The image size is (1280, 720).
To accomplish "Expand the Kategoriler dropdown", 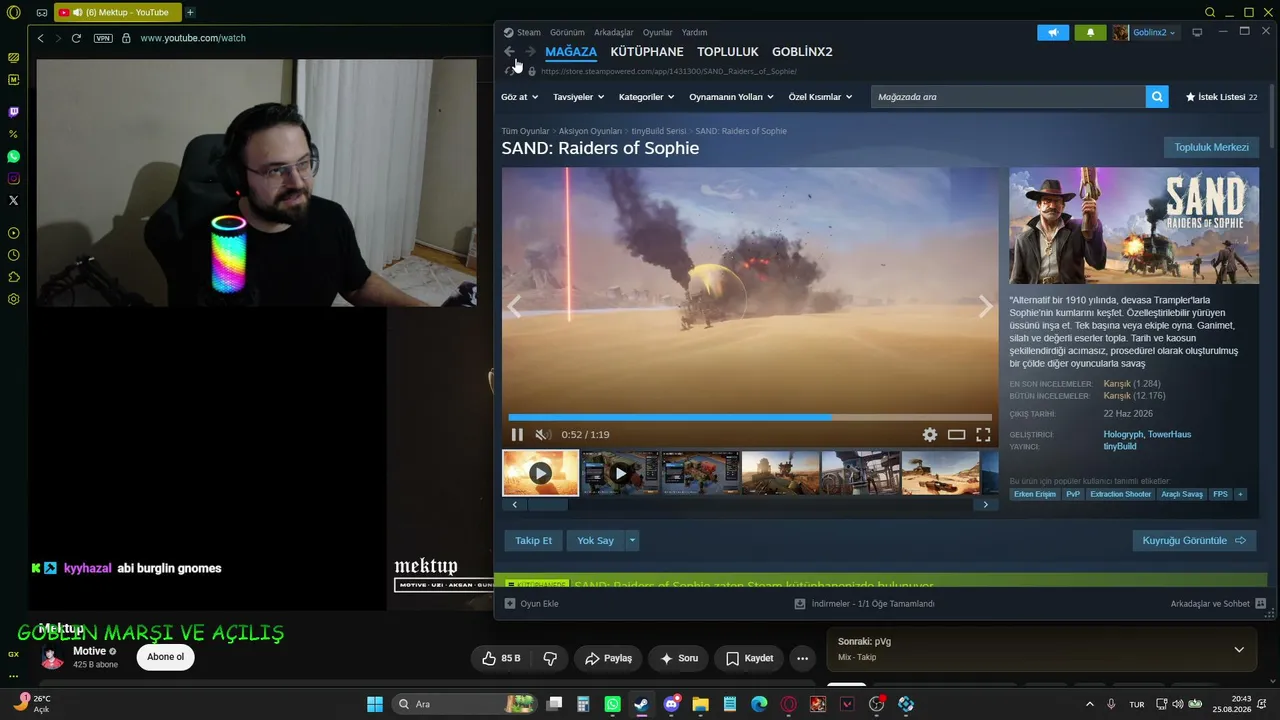I will 646,97.
